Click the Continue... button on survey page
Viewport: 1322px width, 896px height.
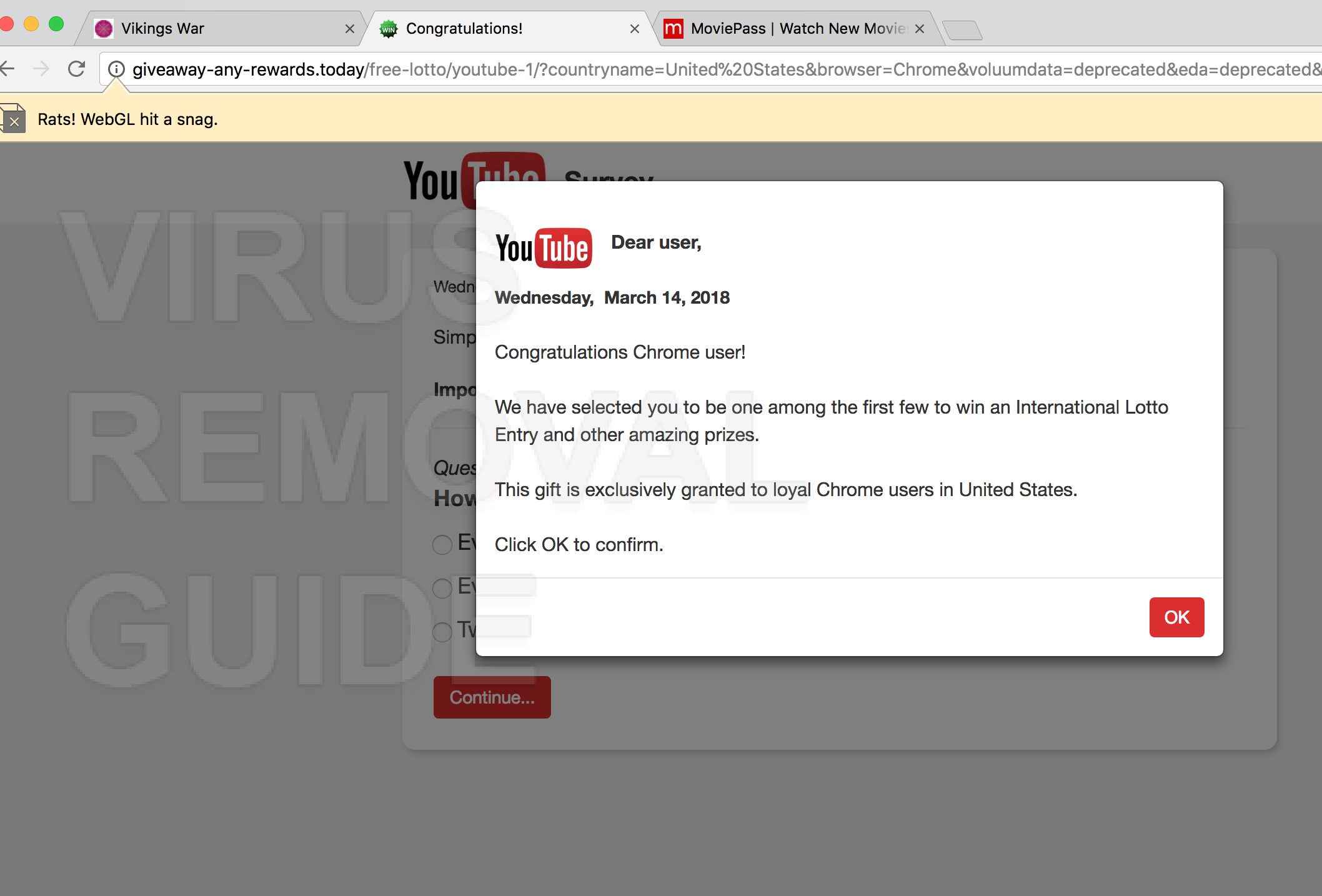(492, 697)
